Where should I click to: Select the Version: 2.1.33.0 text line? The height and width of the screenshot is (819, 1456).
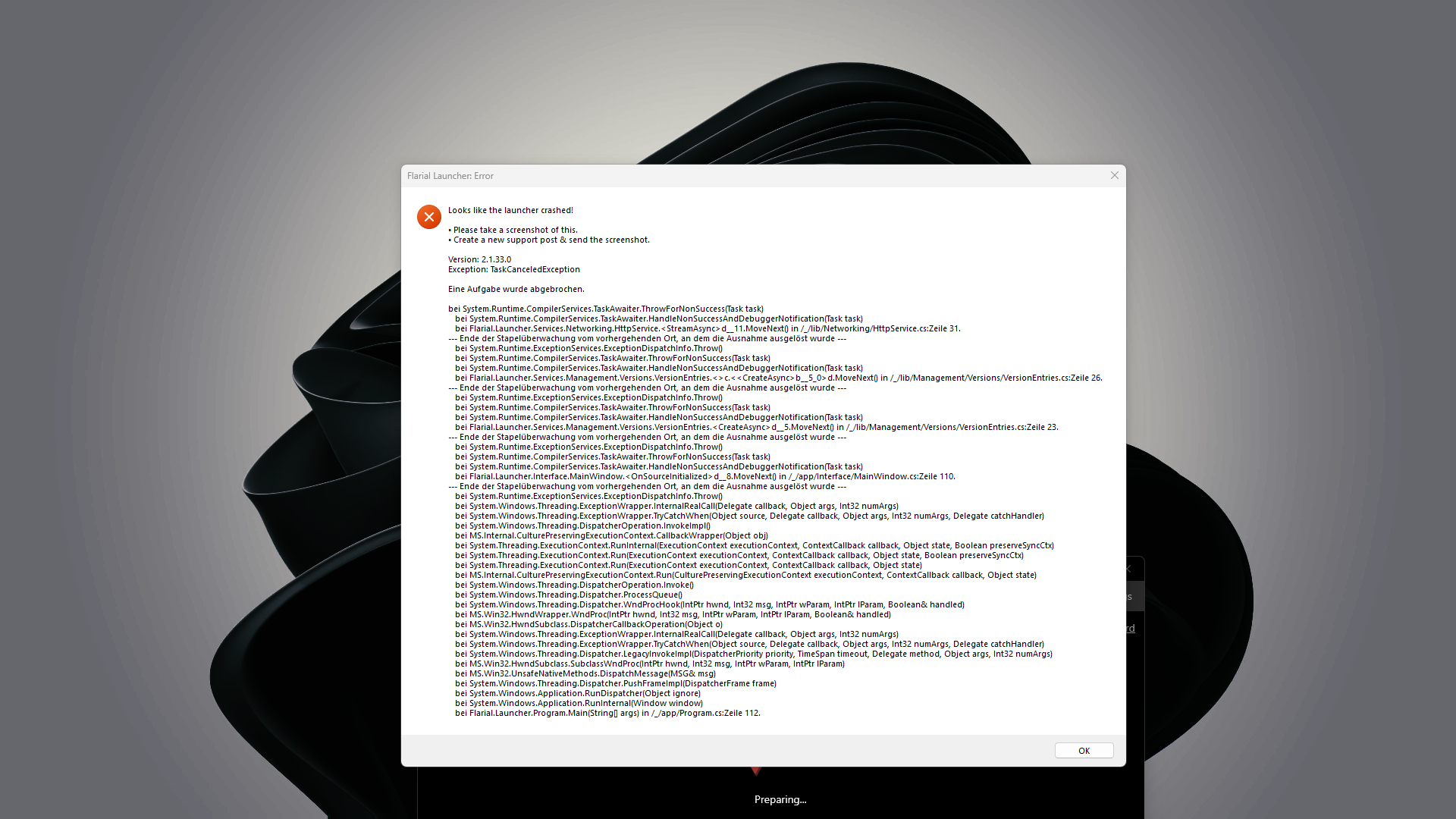479,259
